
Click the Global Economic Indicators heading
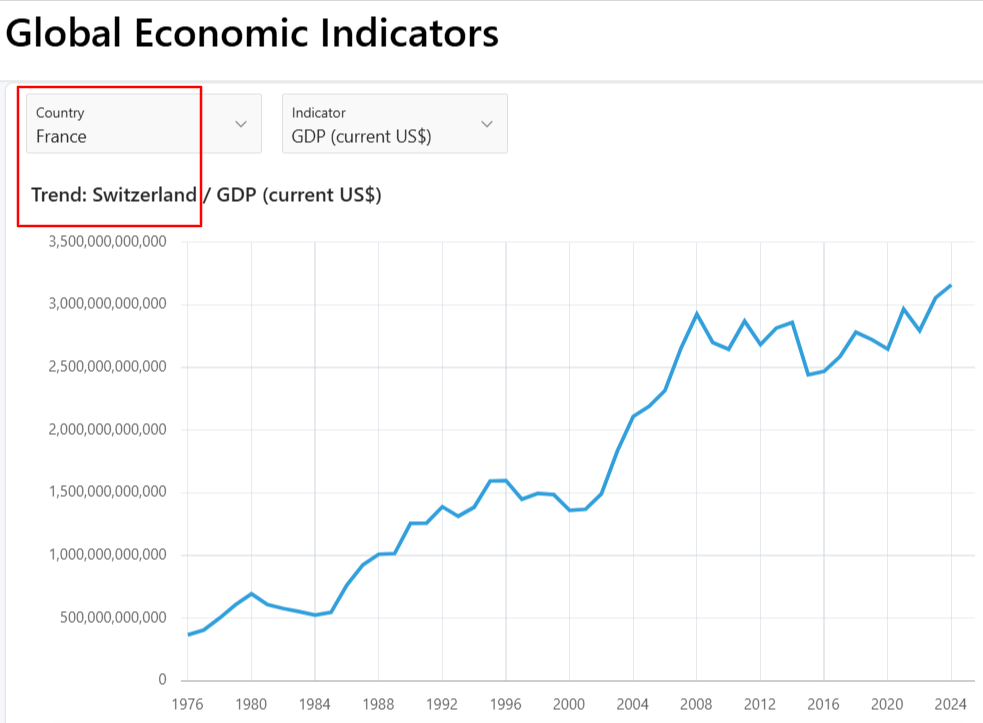tap(252, 33)
